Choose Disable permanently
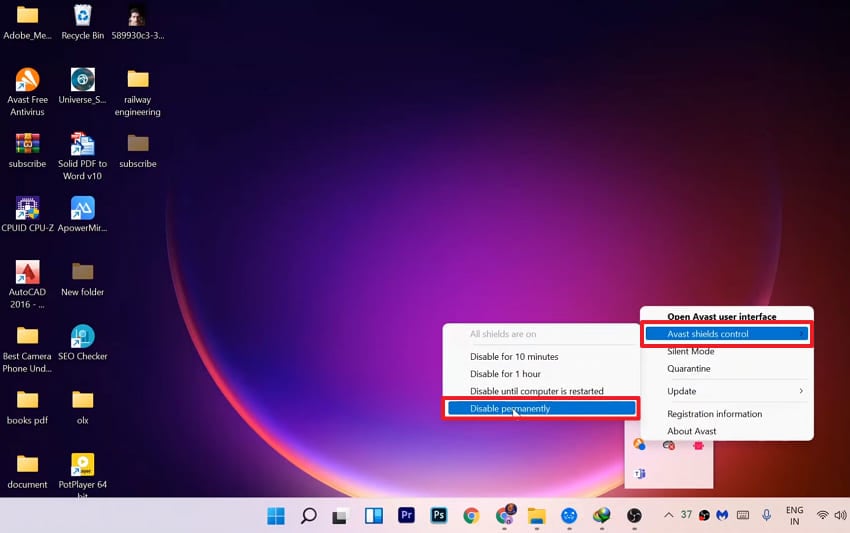Screen dimensions: 850x533 [542, 408]
